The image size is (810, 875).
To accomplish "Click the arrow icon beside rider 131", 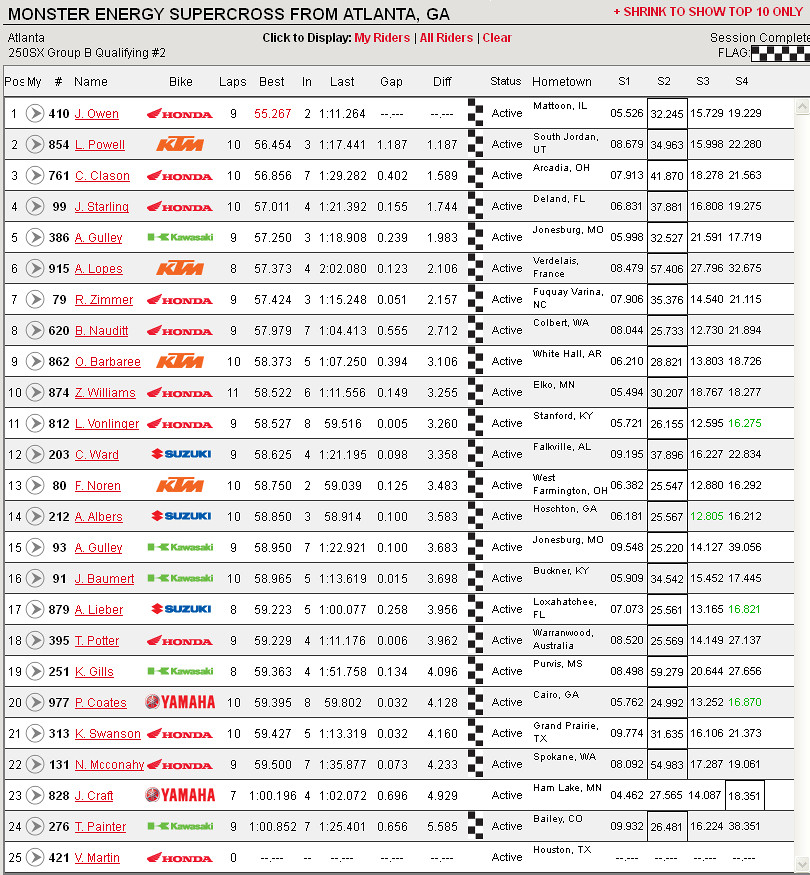I will [x=35, y=765].
